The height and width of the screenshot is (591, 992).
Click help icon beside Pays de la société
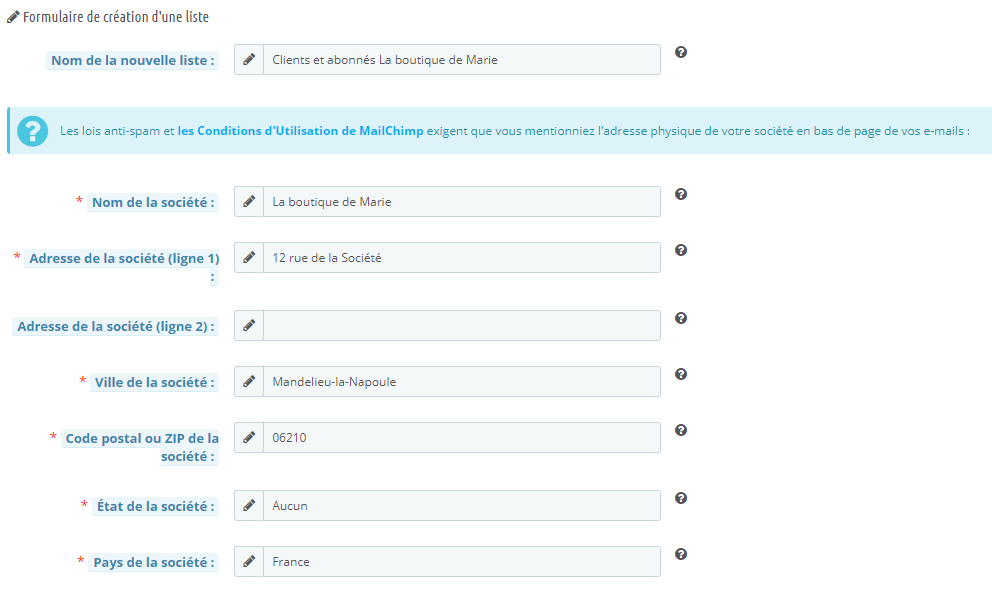coord(681,554)
